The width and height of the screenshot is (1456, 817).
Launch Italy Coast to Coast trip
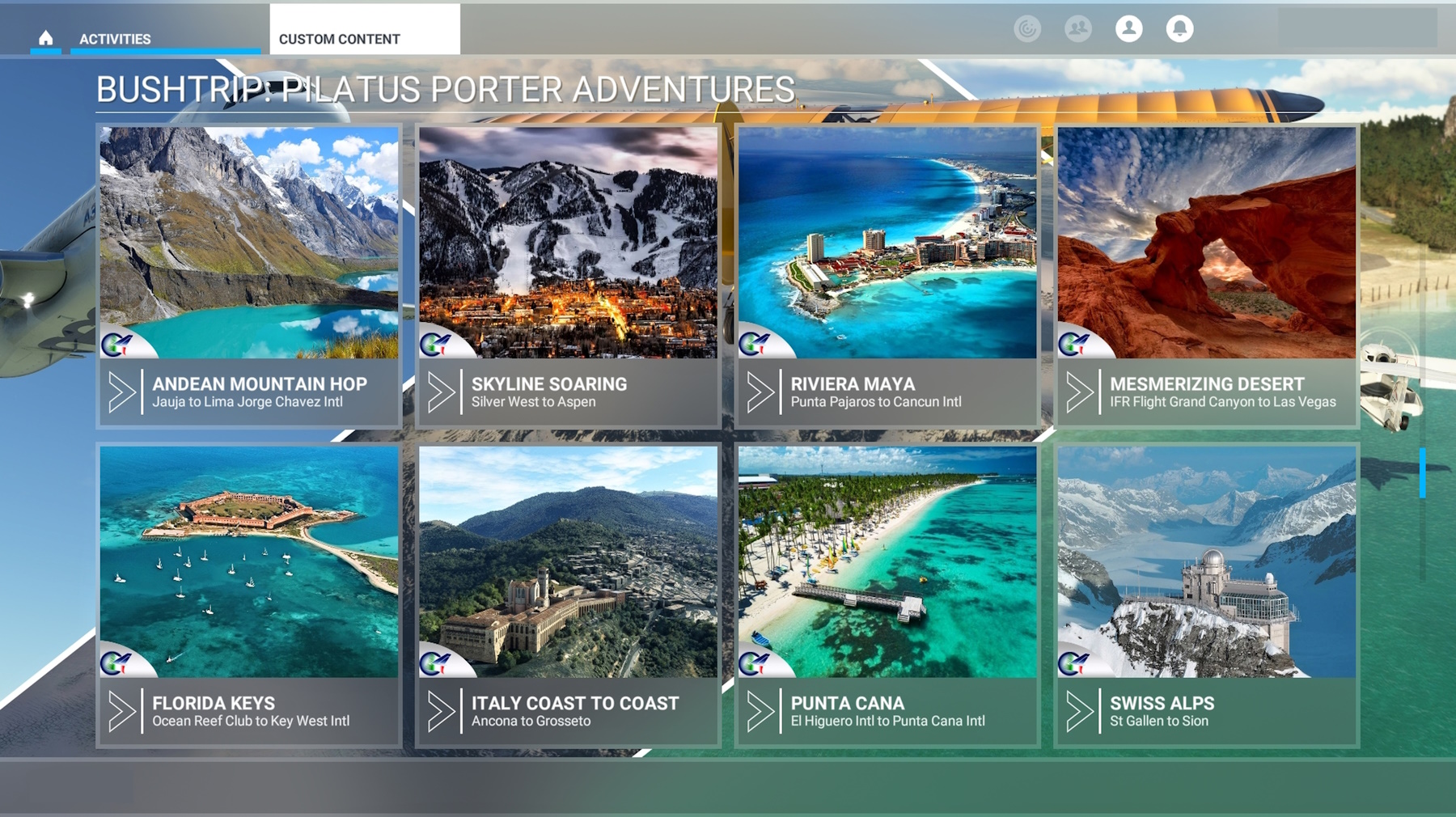click(x=568, y=711)
